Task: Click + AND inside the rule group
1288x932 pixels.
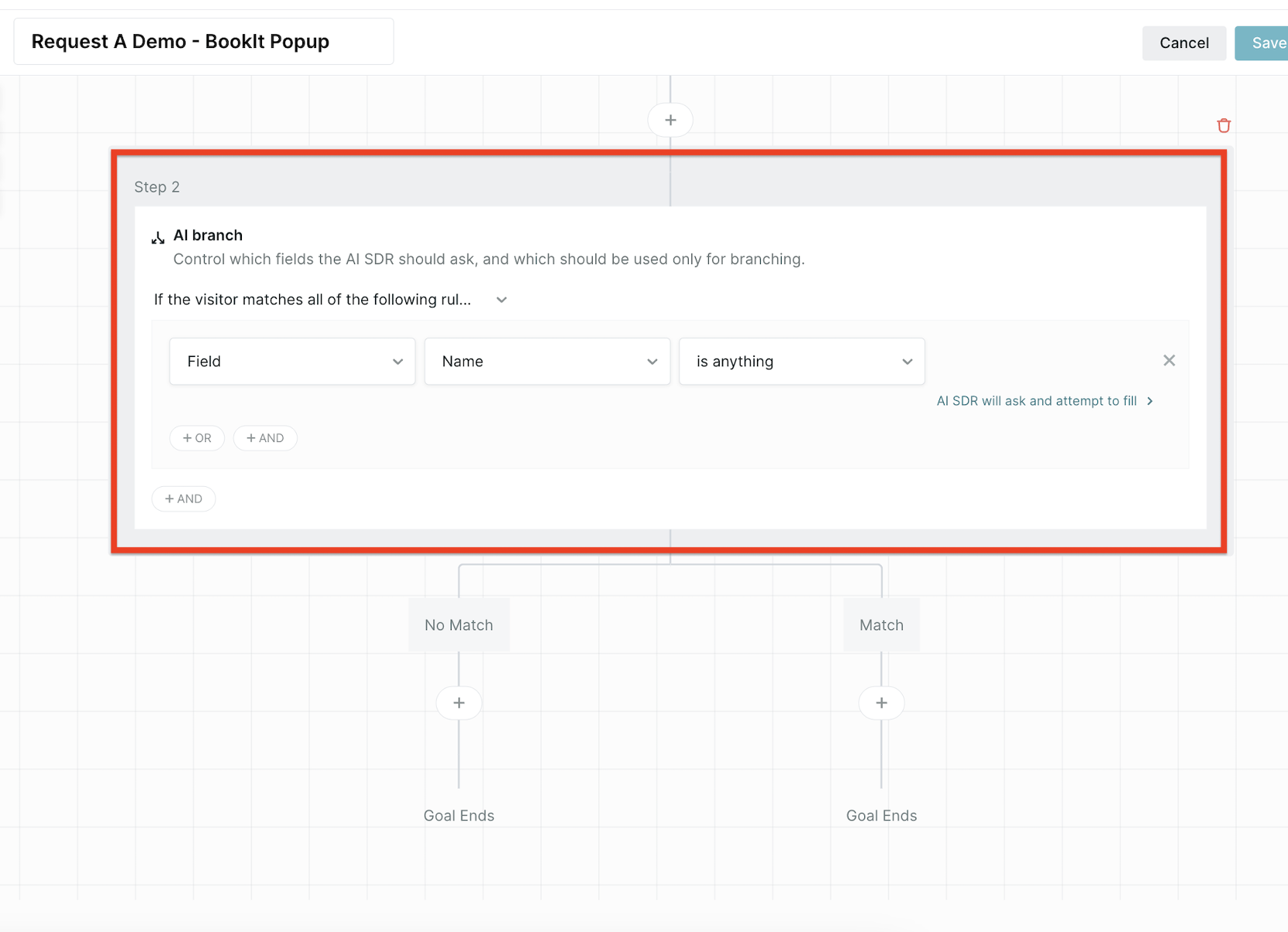Action: (265, 438)
